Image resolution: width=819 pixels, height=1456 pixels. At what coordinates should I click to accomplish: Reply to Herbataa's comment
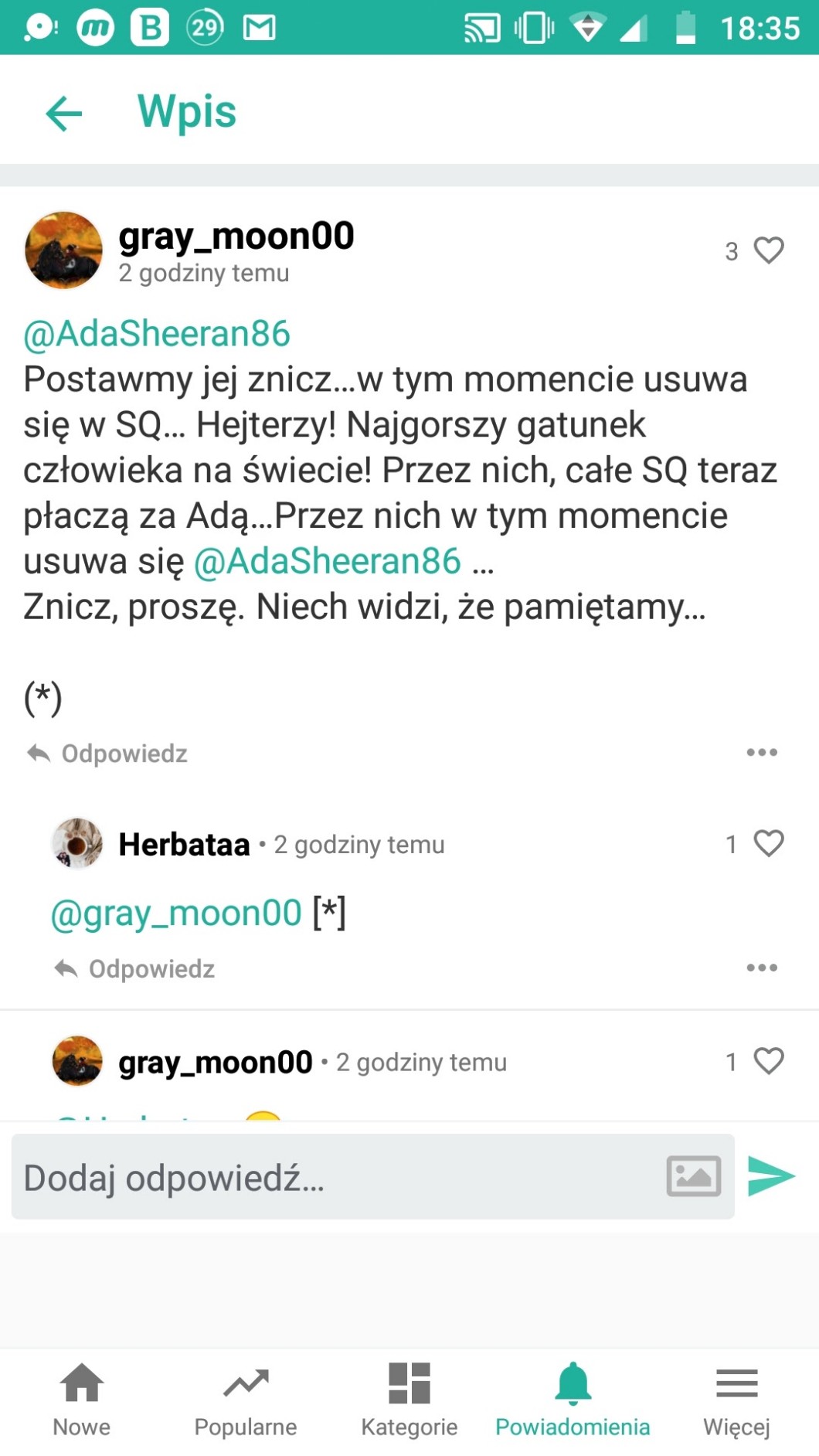pos(135,969)
